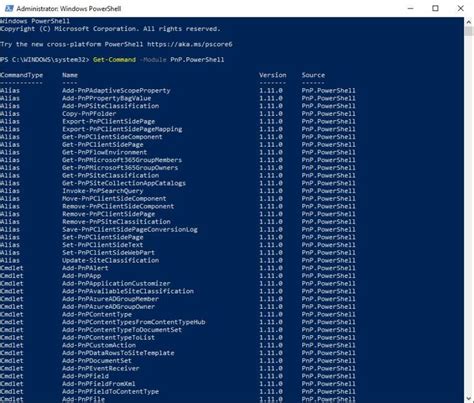The height and width of the screenshot is (403, 474).
Task: Click the 'Get-PnPSiteClassification' row
Action: [x=110, y=175]
